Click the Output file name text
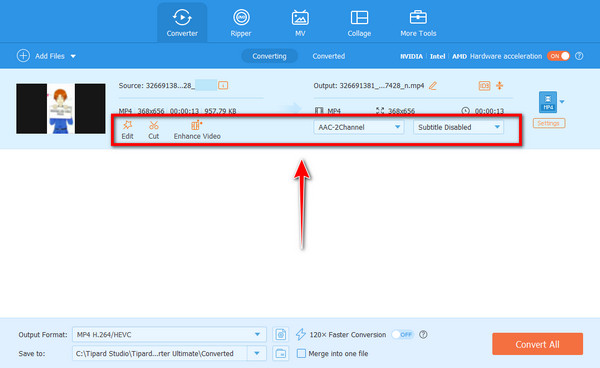The height and width of the screenshot is (368, 600). tap(369, 86)
